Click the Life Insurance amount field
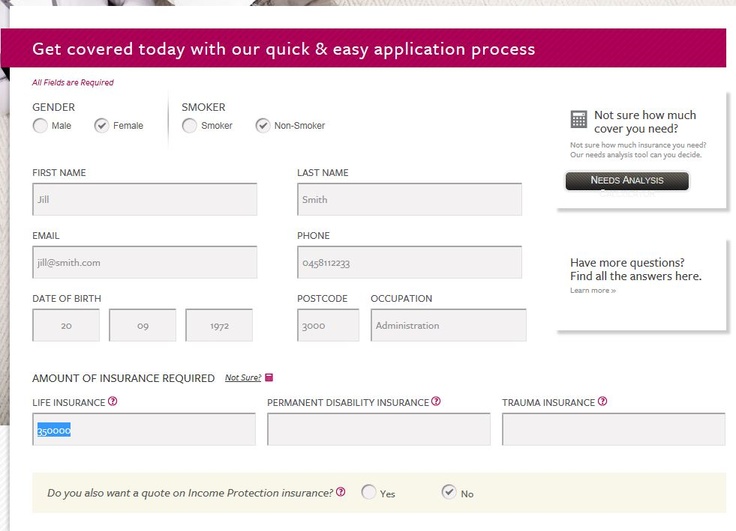736x531 pixels. coord(144,429)
